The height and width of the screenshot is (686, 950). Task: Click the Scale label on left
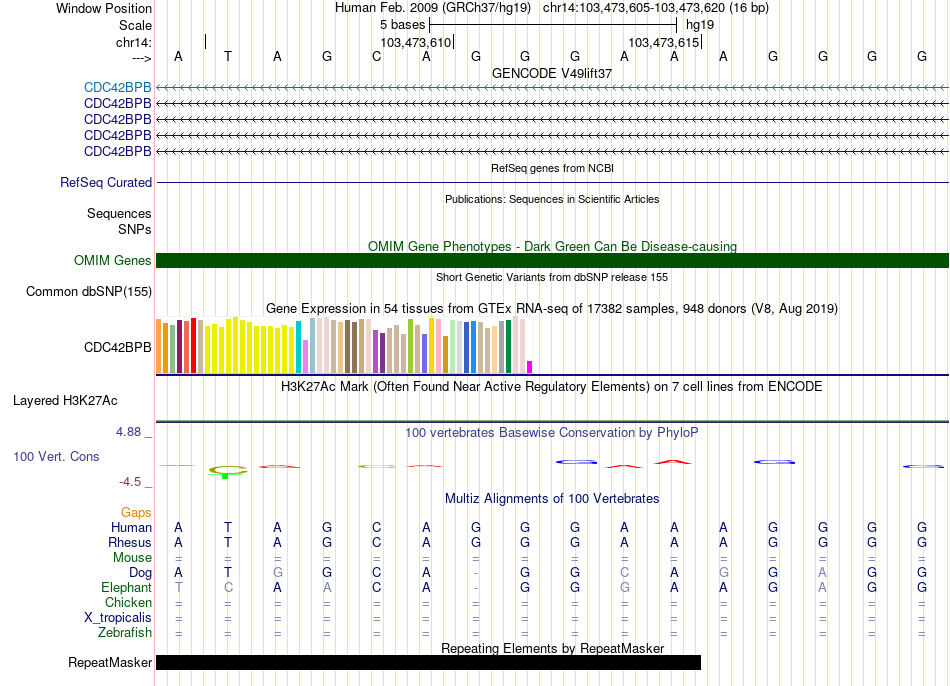(135, 25)
